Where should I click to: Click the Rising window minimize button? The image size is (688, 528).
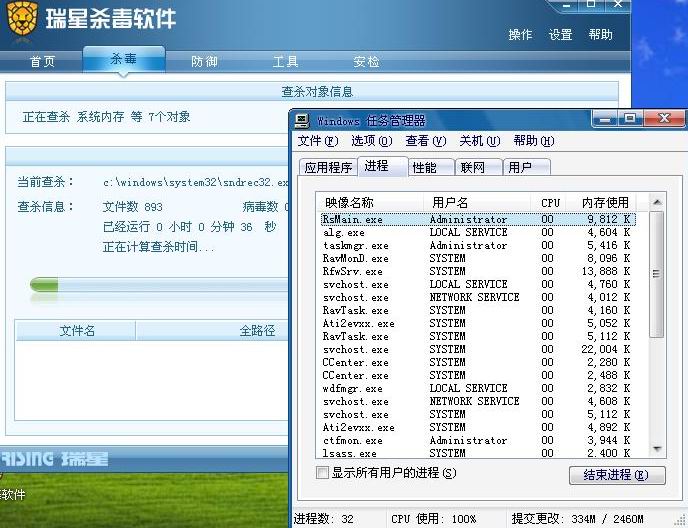pyautogui.click(x=566, y=5)
